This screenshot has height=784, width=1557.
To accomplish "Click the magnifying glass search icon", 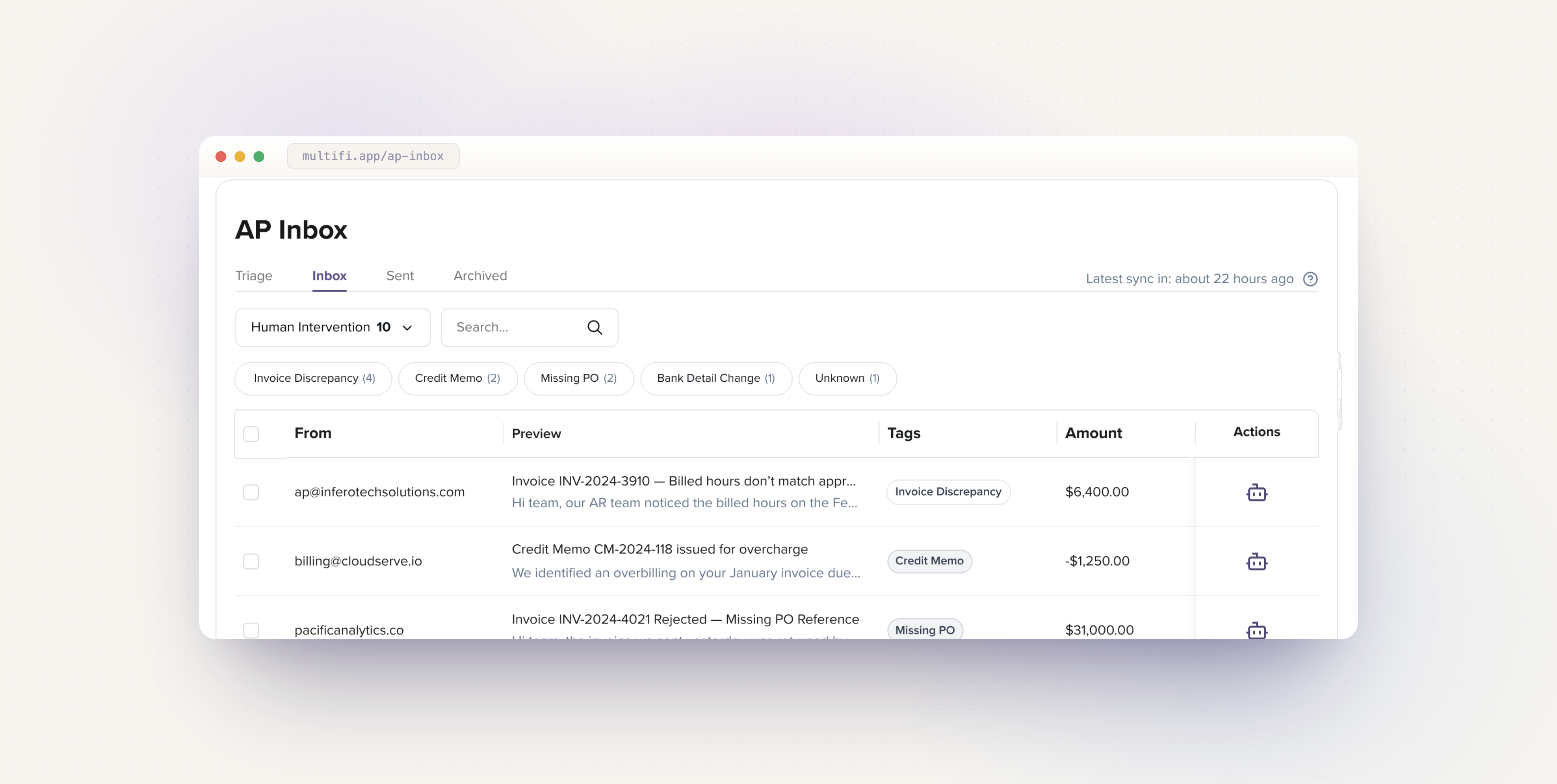I will pyautogui.click(x=594, y=327).
